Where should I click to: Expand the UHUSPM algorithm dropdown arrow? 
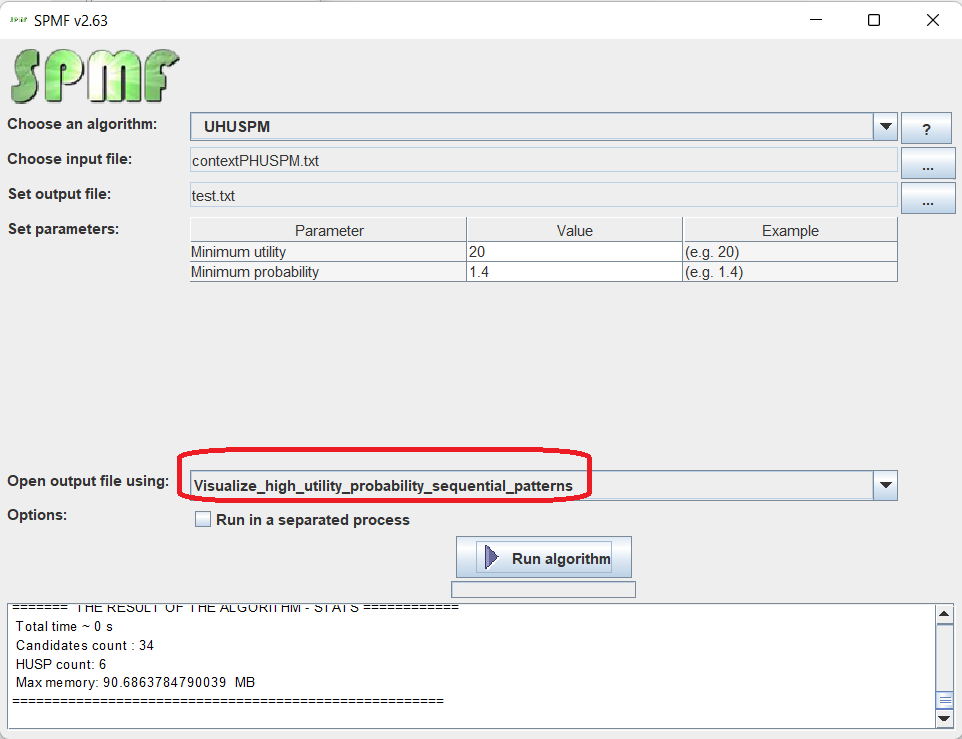(885, 128)
